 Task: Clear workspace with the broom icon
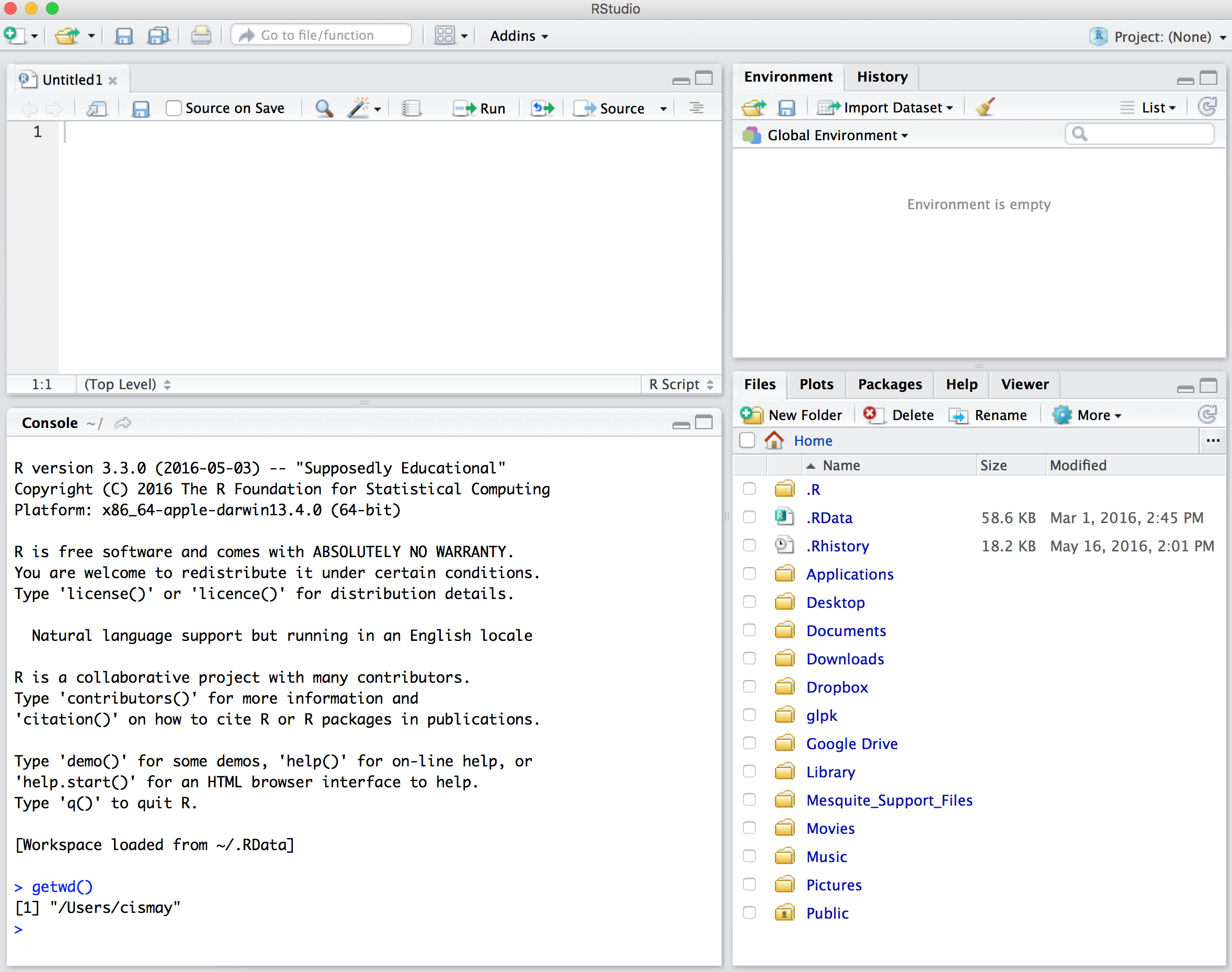coord(985,107)
